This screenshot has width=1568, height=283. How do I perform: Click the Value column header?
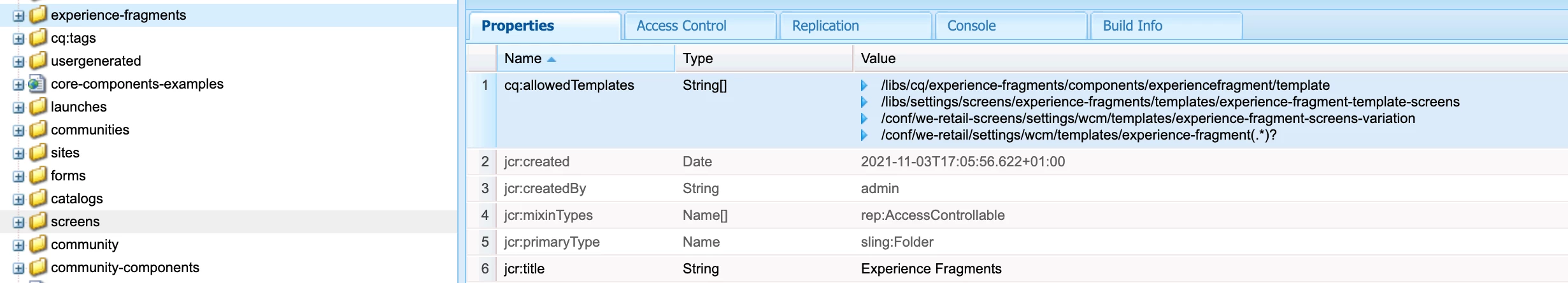878,59
